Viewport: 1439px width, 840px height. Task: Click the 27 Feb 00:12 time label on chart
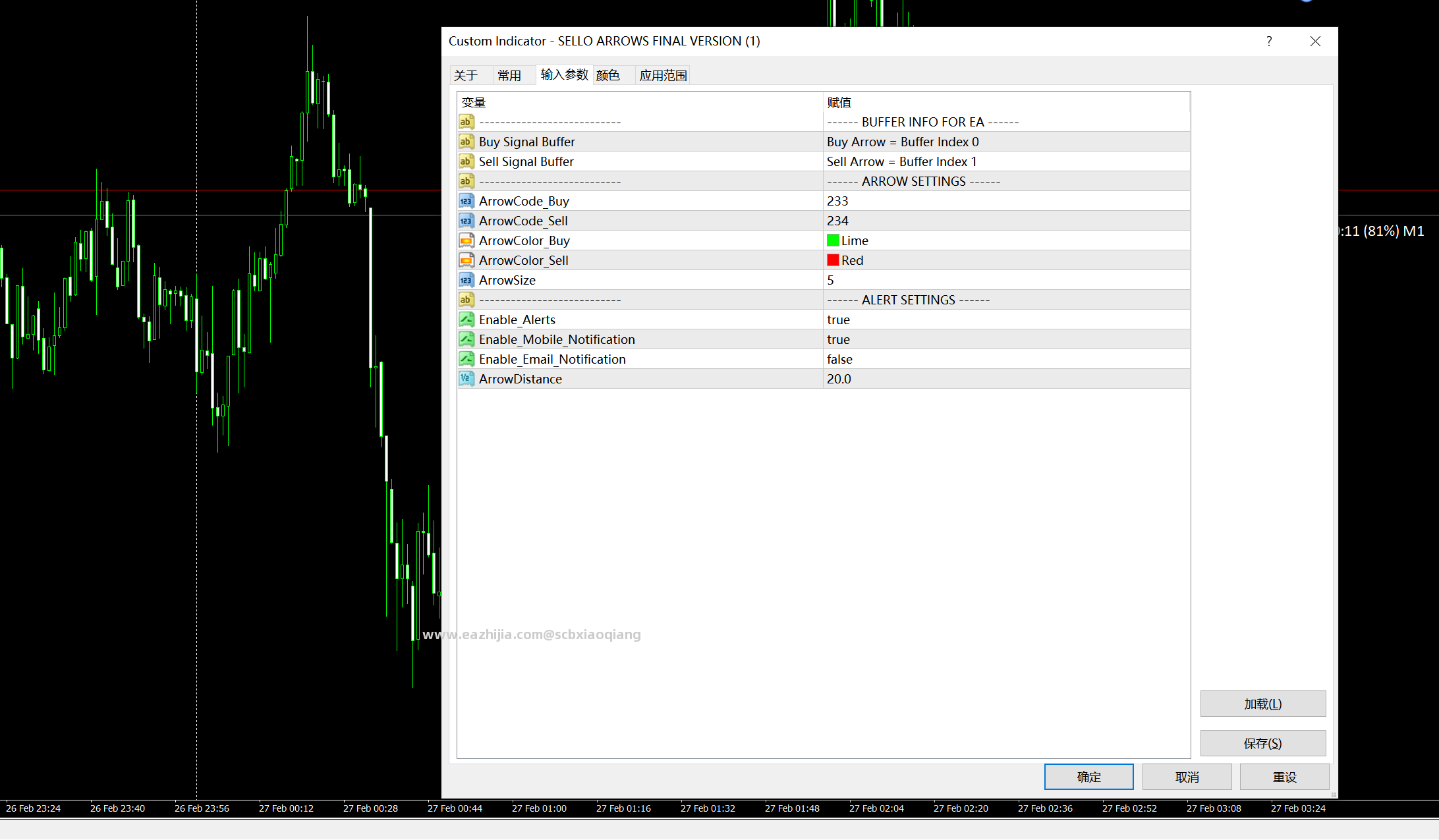tap(286, 808)
